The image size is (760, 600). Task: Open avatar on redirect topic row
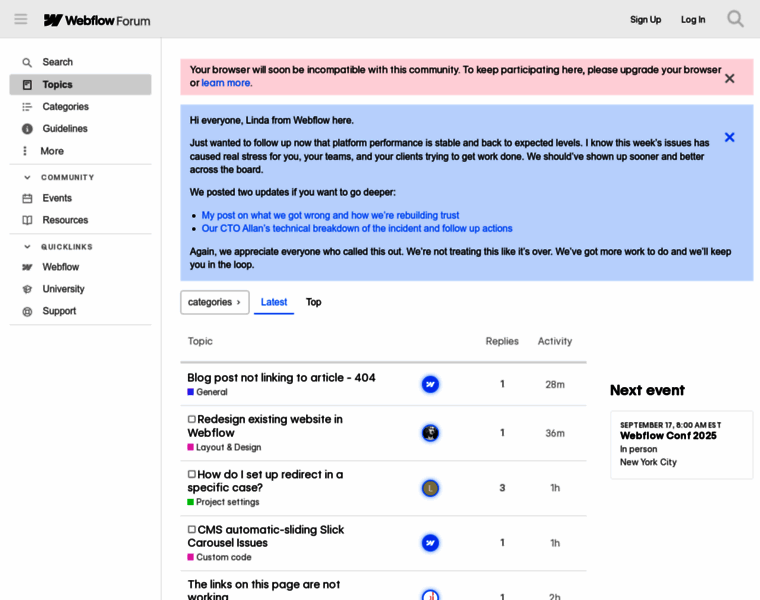point(430,488)
